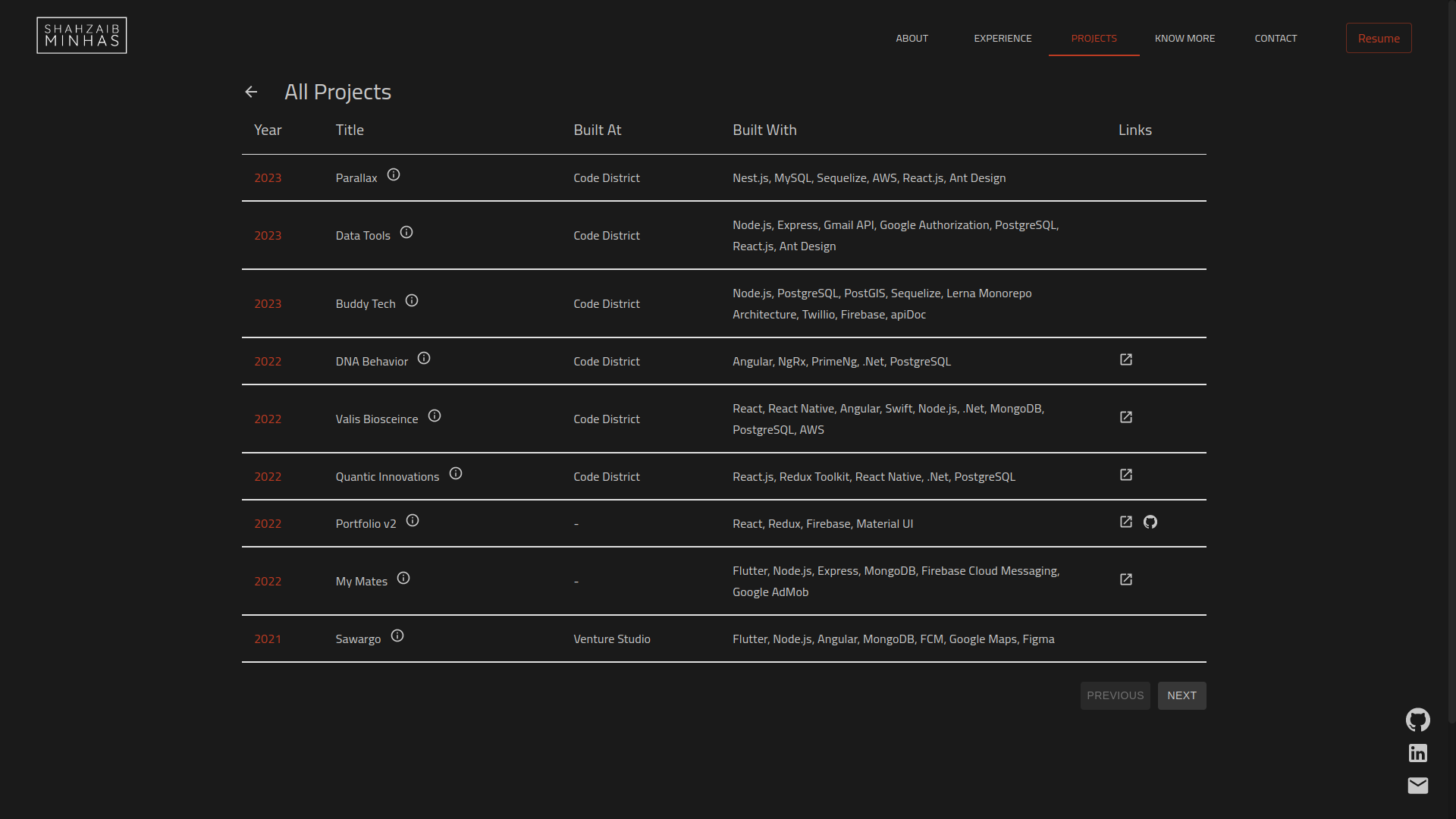The height and width of the screenshot is (819, 1456).
Task: Click email icon in bottom-right sidebar
Action: (x=1418, y=785)
